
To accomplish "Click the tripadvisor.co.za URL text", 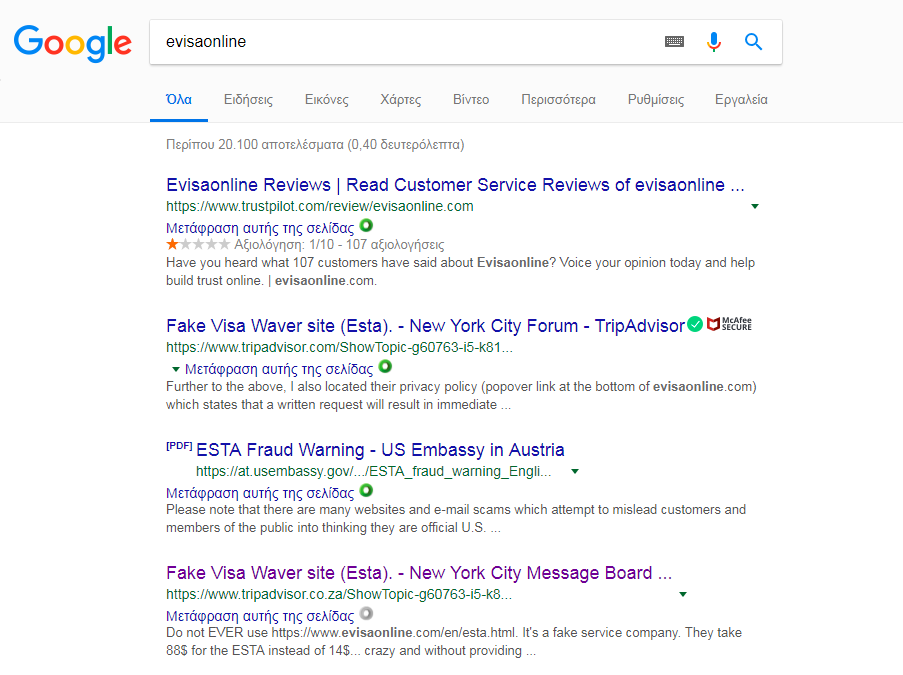I will pos(339,594).
